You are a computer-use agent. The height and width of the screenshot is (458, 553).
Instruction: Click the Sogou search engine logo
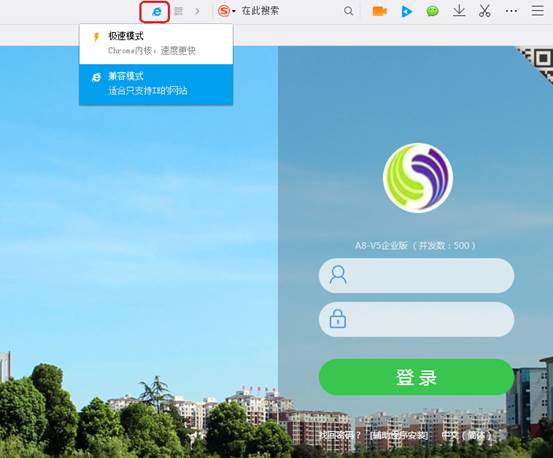[x=224, y=11]
